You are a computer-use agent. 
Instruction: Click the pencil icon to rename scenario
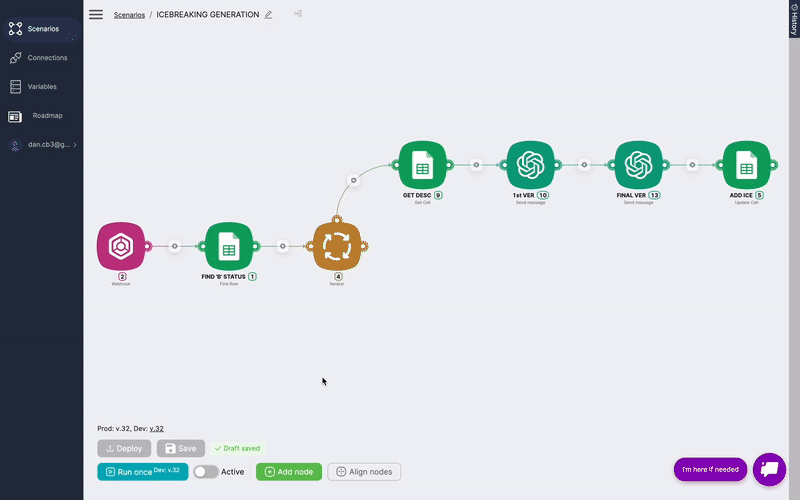click(x=268, y=15)
